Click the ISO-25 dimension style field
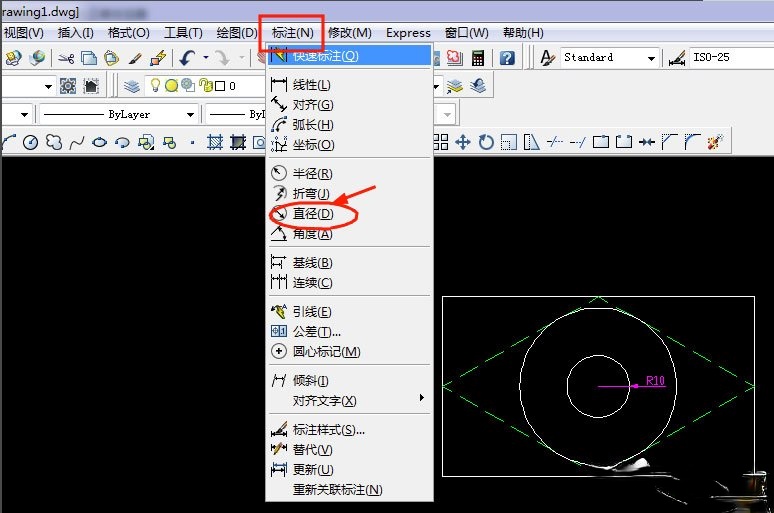The width and height of the screenshot is (774, 513). (732, 58)
